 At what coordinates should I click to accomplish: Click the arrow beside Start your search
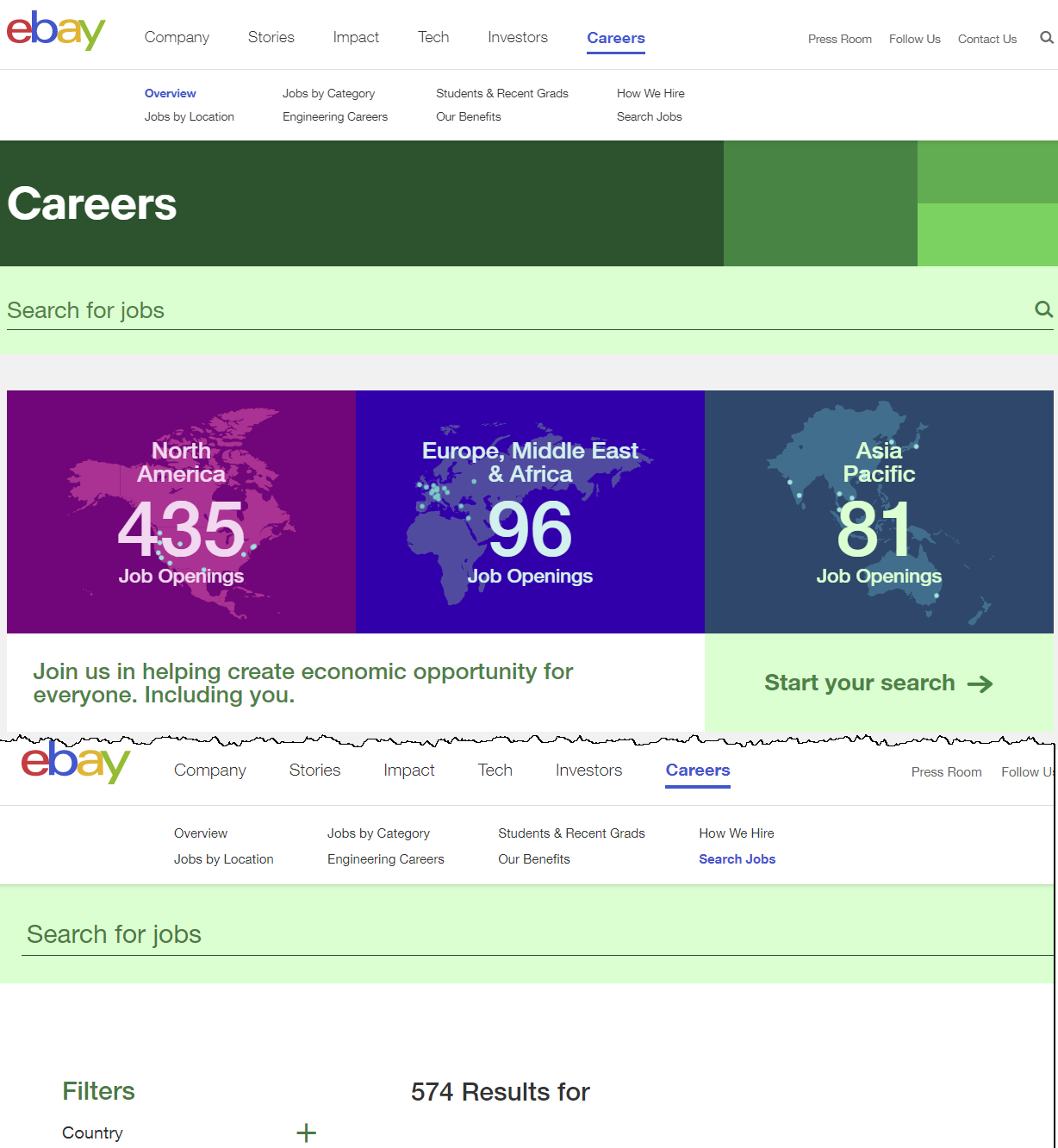point(980,684)
